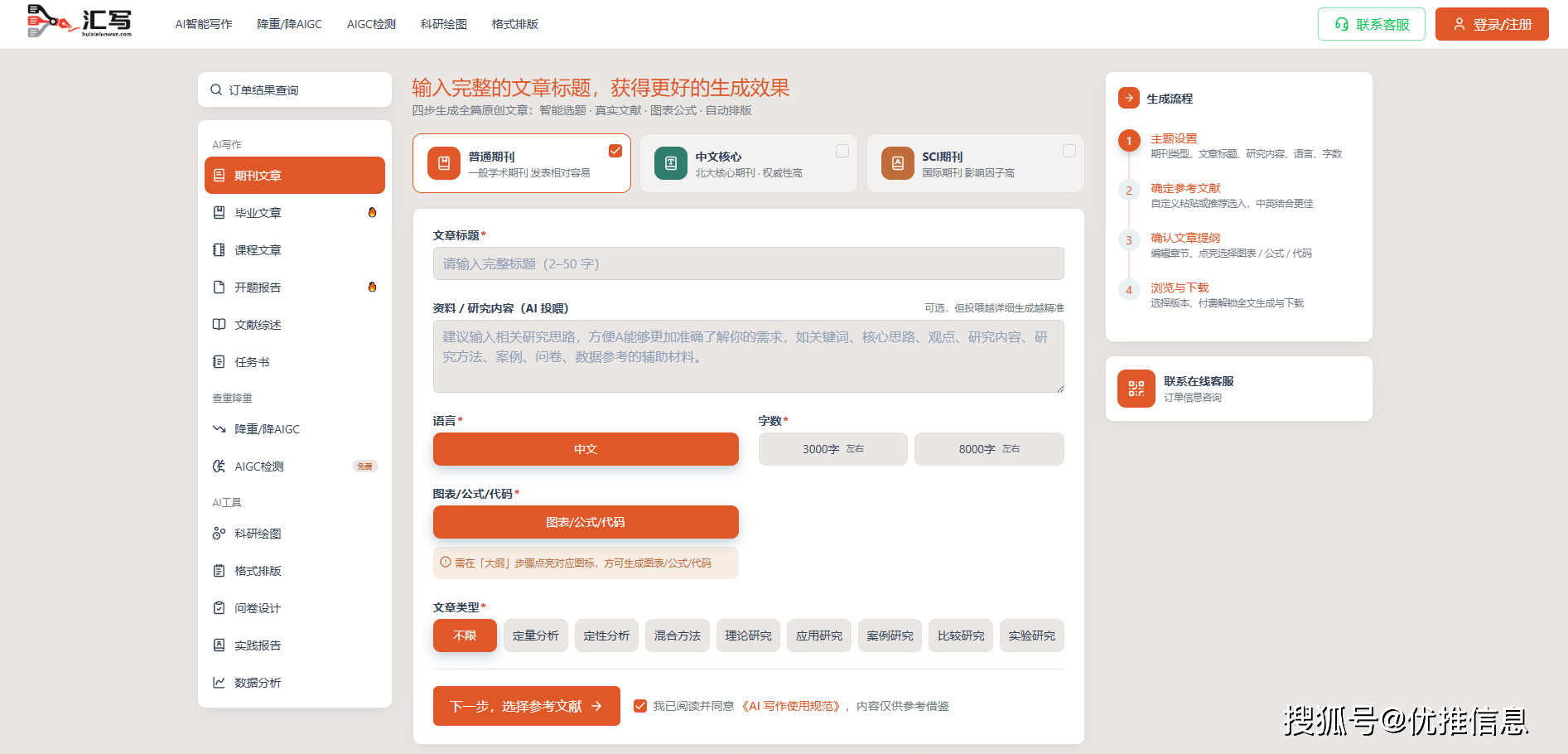Click the 问卷设计 clipboard icon
Image resolution: width=1568 pixels, height=754 pixels.
pyautogui.click(x=219, y=608)
